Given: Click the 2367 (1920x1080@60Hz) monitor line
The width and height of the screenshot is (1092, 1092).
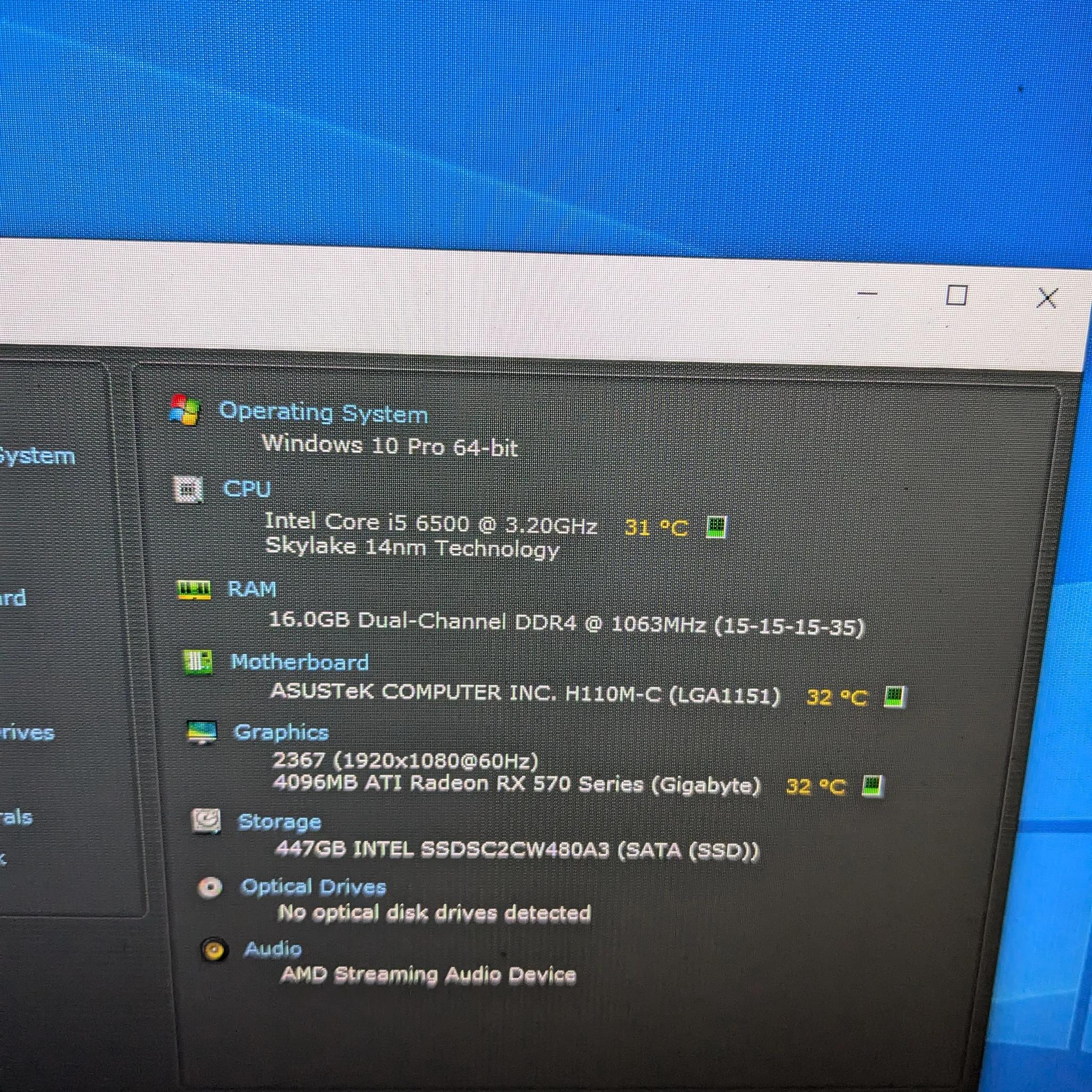Looking at the screenshot, I should pos(405,761).
